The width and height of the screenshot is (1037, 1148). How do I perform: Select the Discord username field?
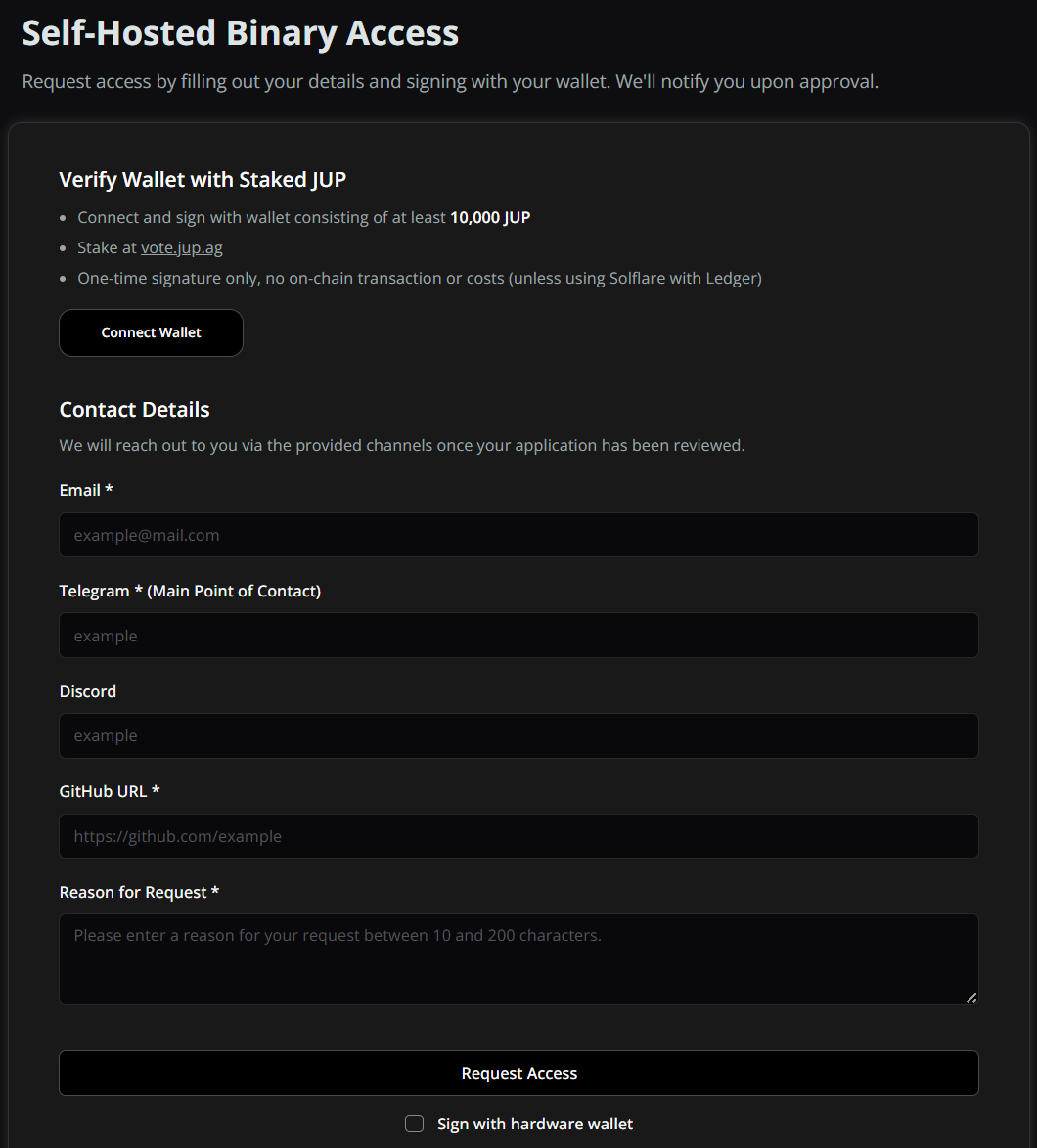[518, 736]
